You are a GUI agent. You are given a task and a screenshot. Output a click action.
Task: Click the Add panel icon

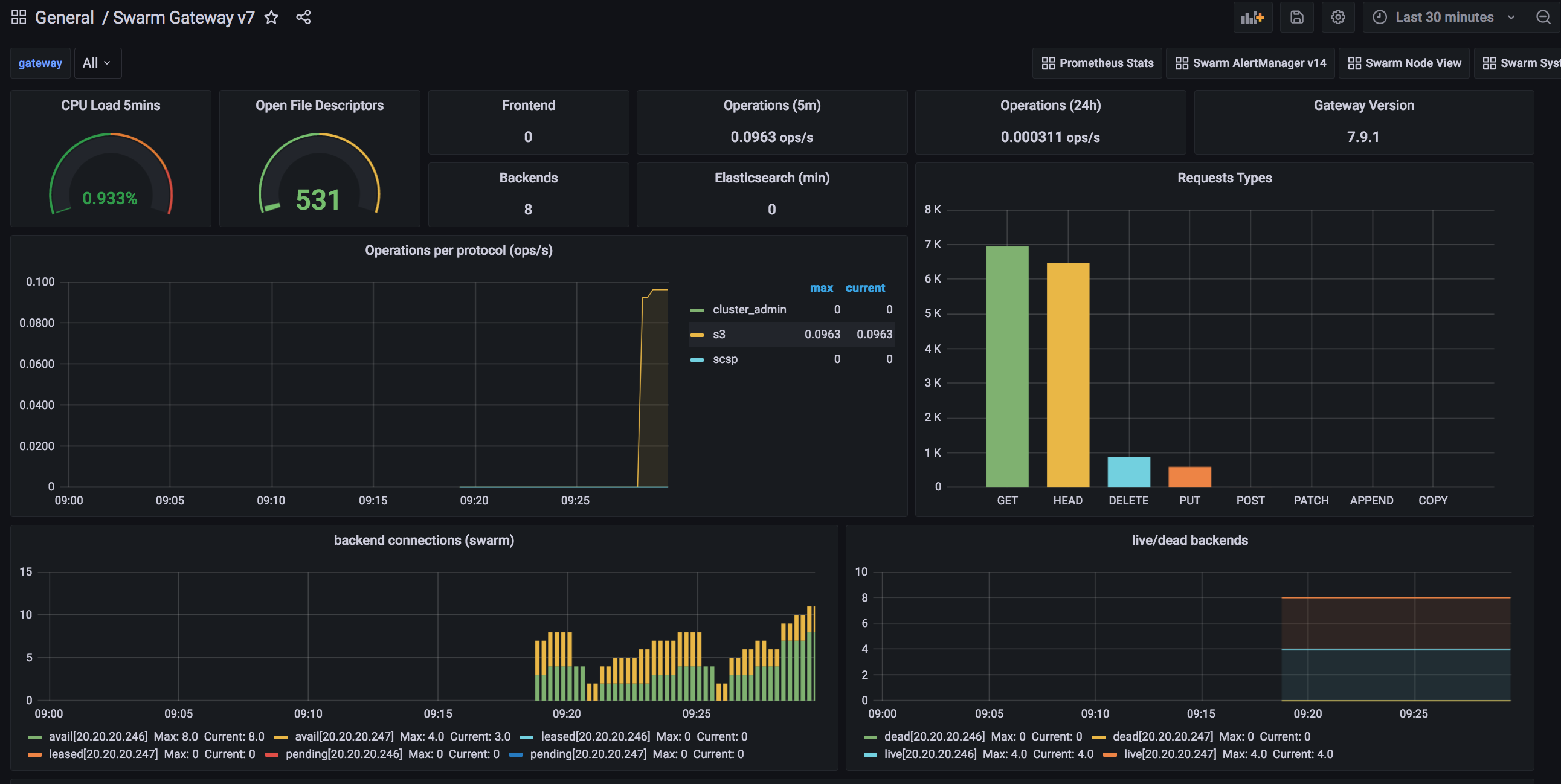pyautogui.click(x=1252, y=18)
